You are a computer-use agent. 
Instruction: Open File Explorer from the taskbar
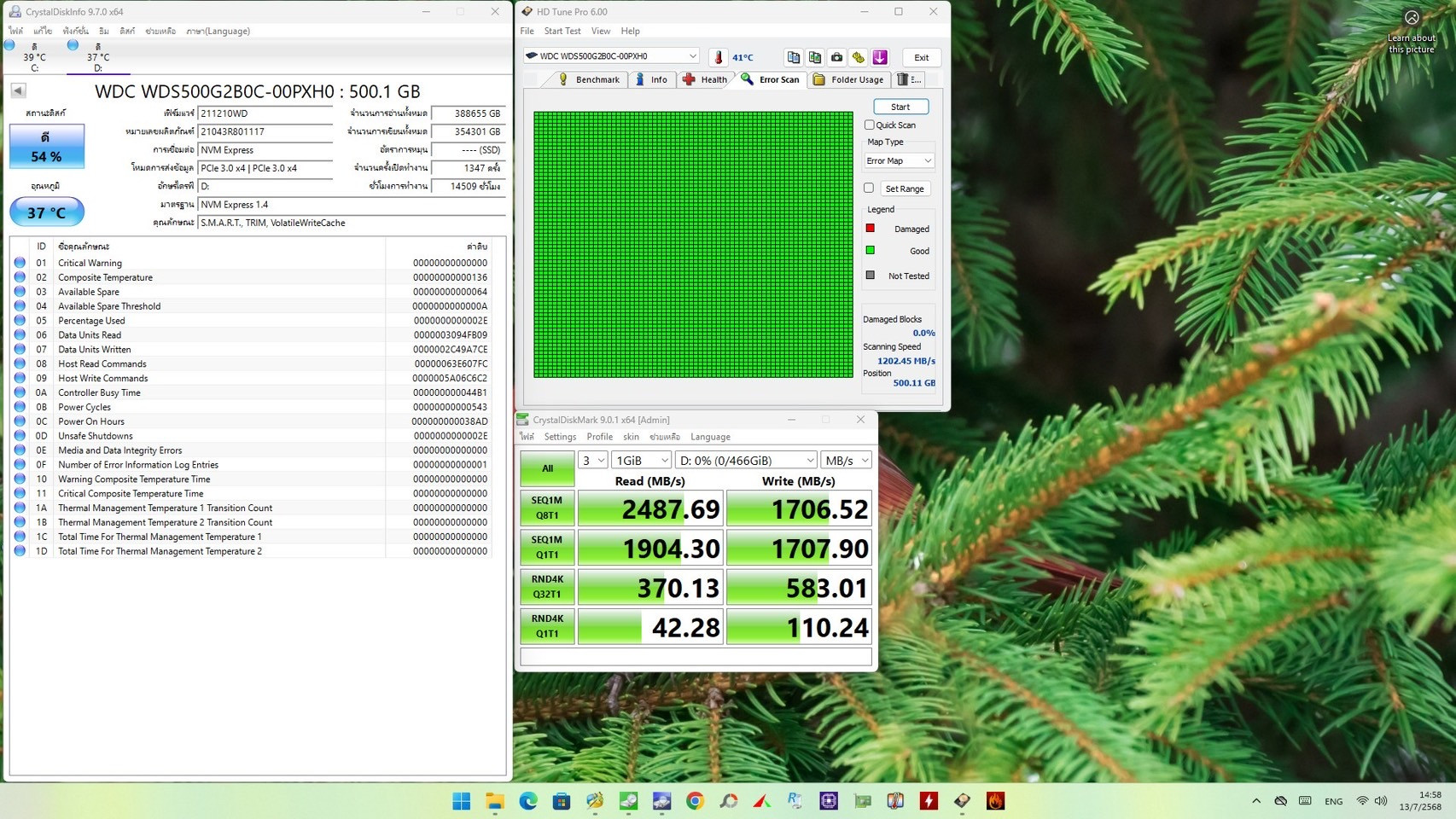tap(495, 801)
